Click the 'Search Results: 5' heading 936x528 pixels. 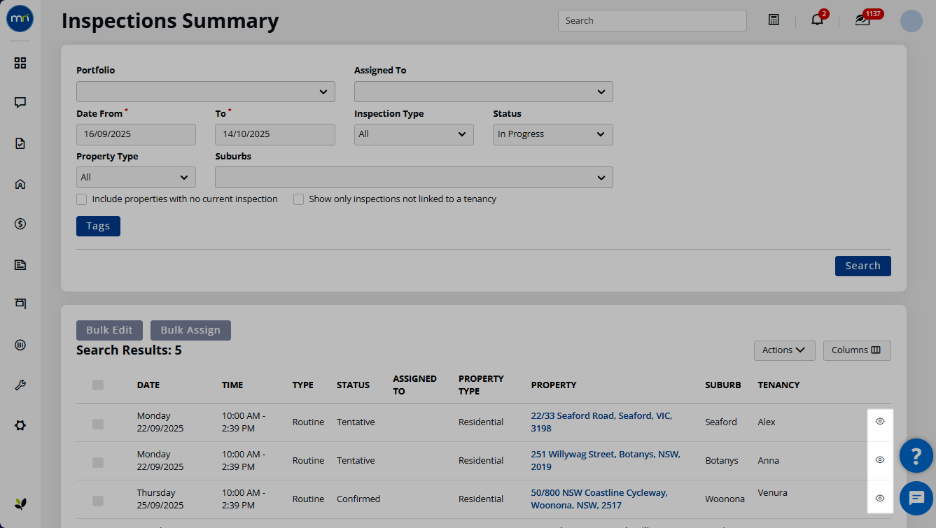point(129,350)
